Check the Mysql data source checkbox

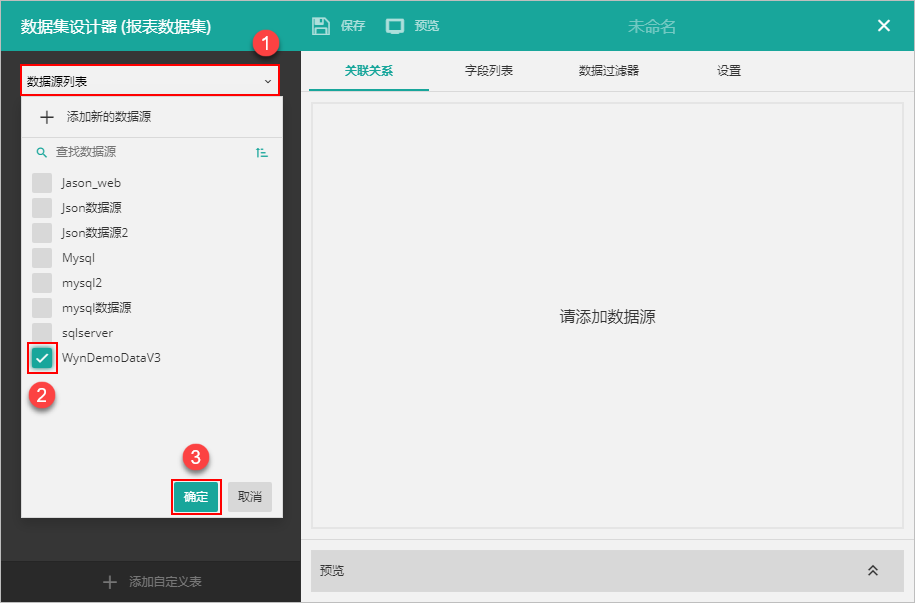point(42,258)
